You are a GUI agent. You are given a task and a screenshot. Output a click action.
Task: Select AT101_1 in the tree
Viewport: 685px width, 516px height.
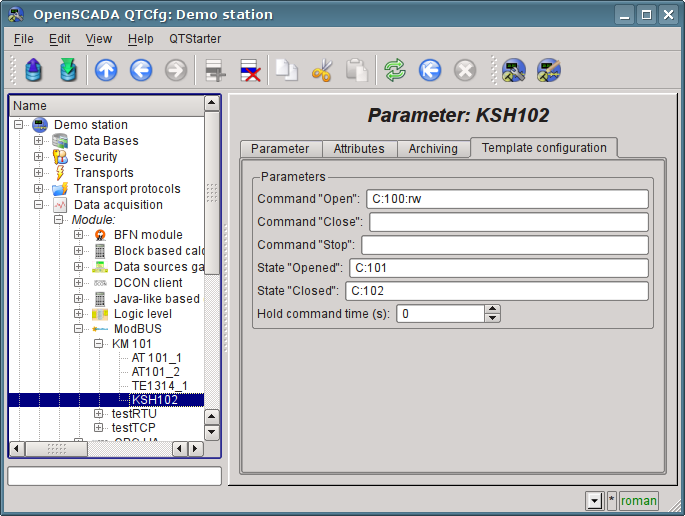pos(156,357)
